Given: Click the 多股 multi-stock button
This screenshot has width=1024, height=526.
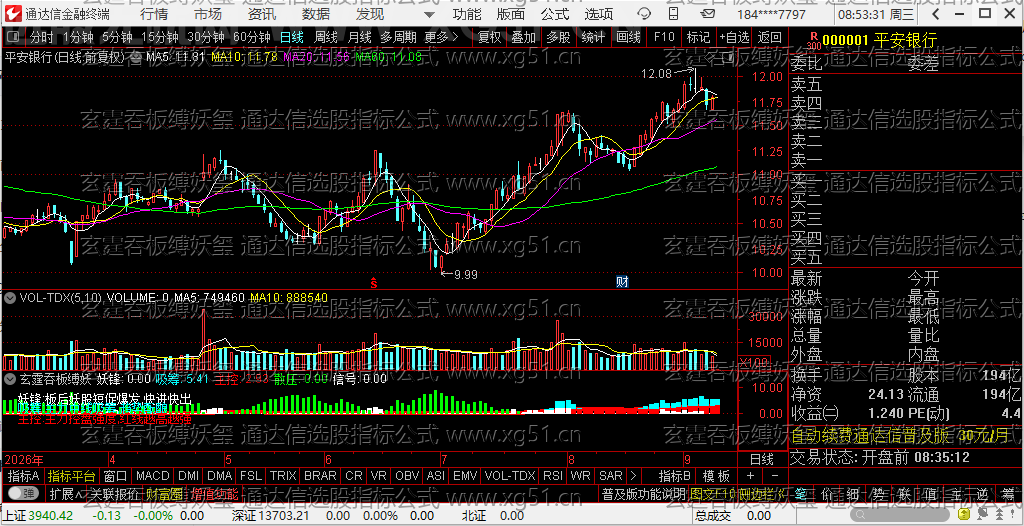Looking at the screenshot, I should pos(558,37).
